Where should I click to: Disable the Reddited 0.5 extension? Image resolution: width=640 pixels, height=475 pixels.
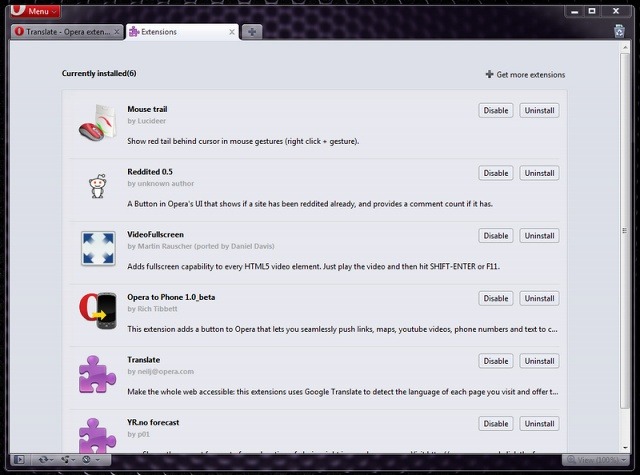pos(496,173)
